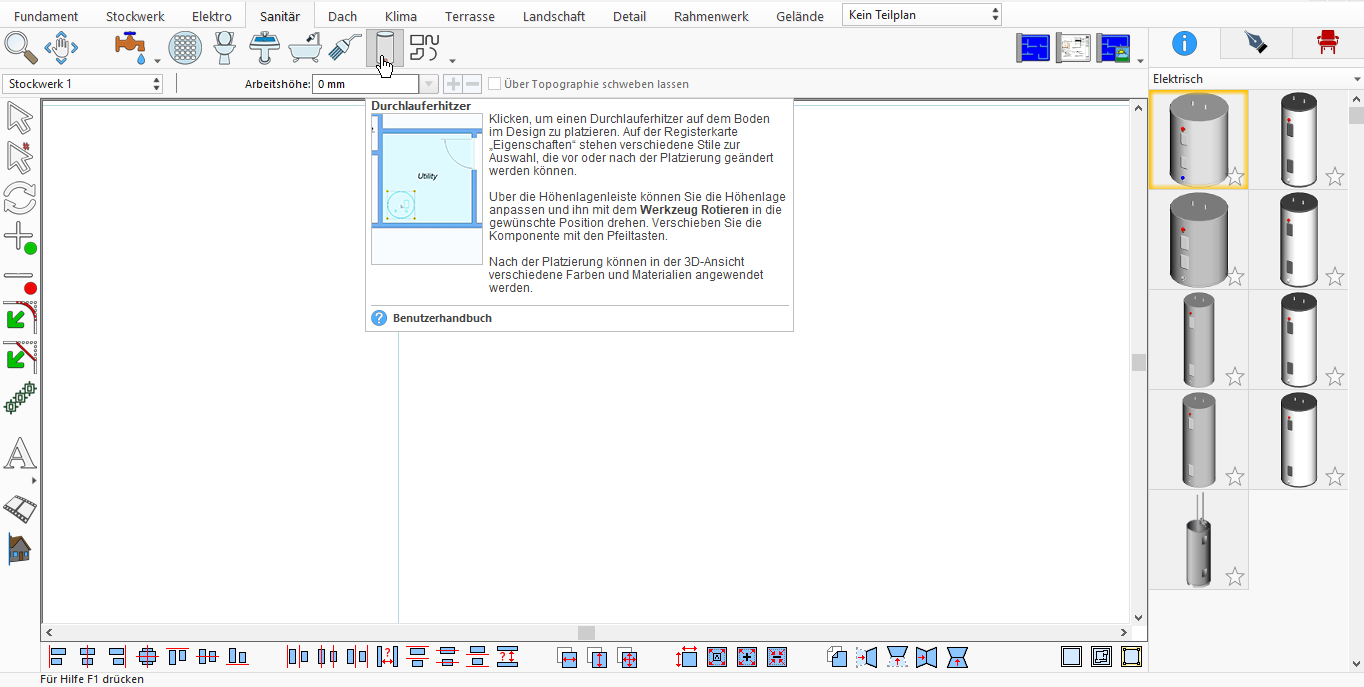Switch to the Elektro tab
The height and width of the screenshot is (687, 1364).
212,16
